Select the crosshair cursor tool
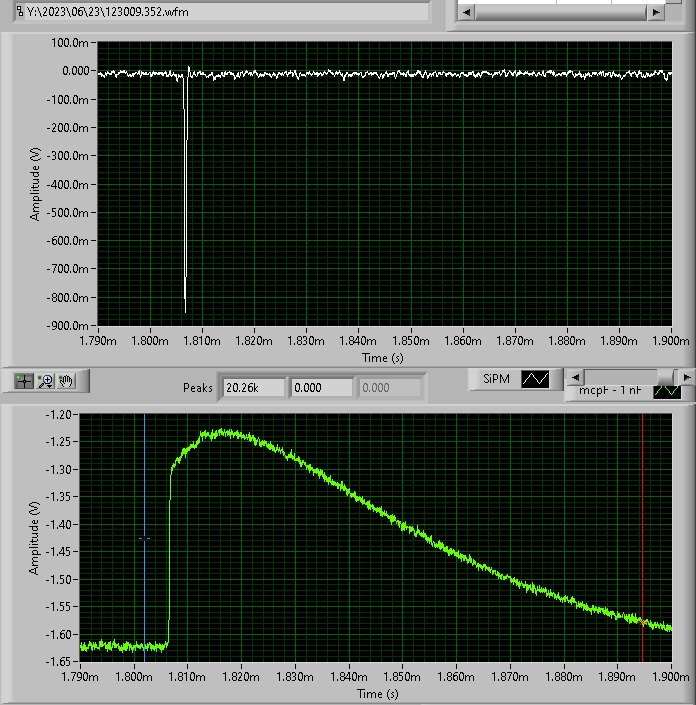The image size is (696, 705). click(x=25, y=381)
